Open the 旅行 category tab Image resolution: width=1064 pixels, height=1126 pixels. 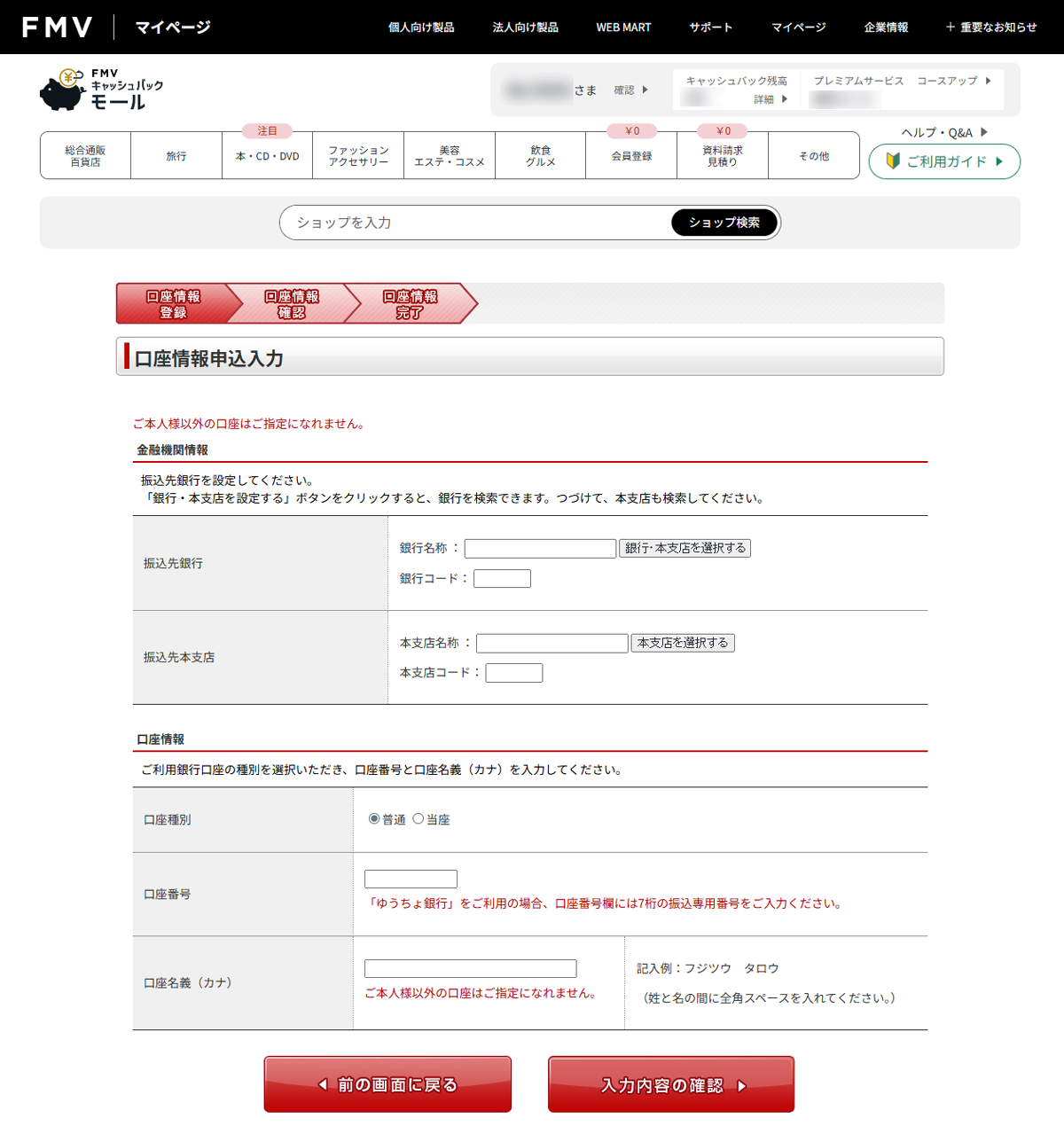pyautogui.click(x=176, y=156)
